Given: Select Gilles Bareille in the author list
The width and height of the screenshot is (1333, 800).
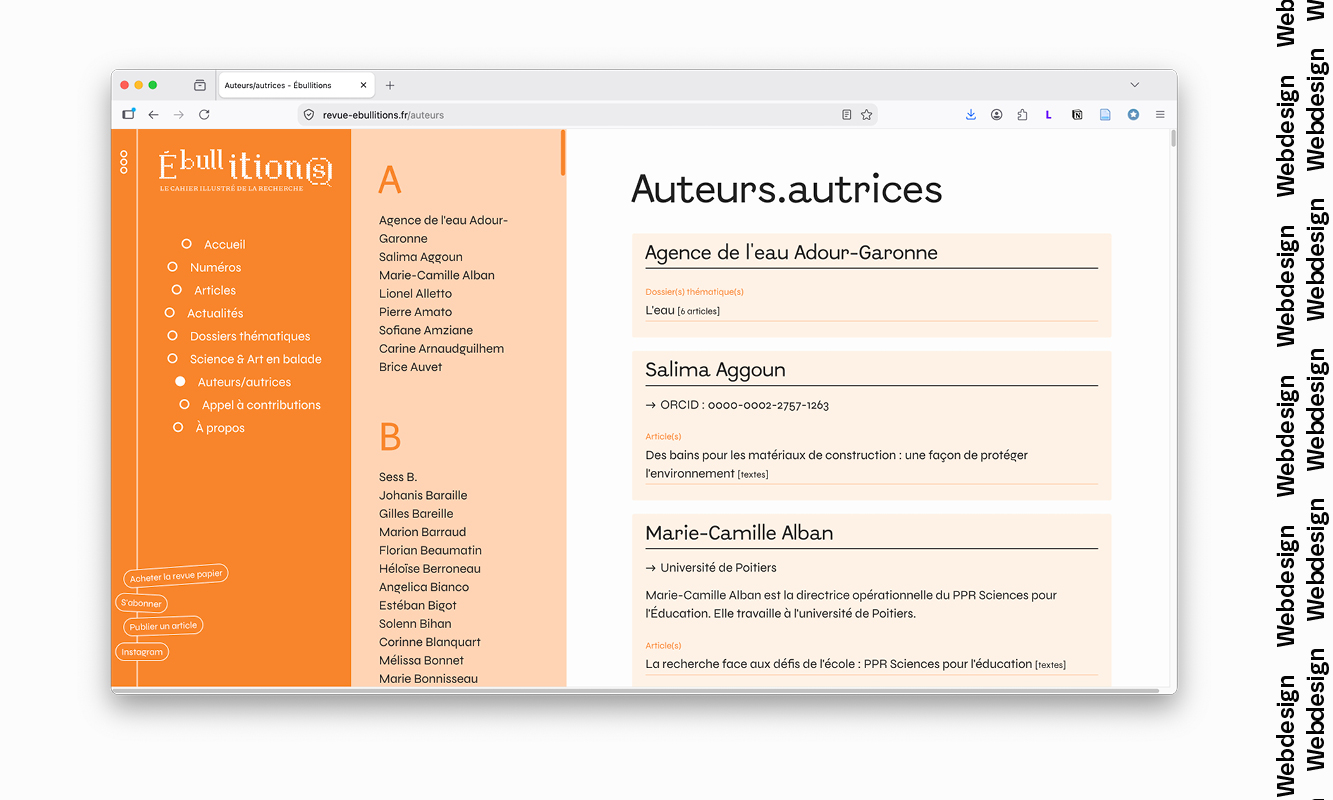Looking at the screenshot, I should (x=416, y=514).
